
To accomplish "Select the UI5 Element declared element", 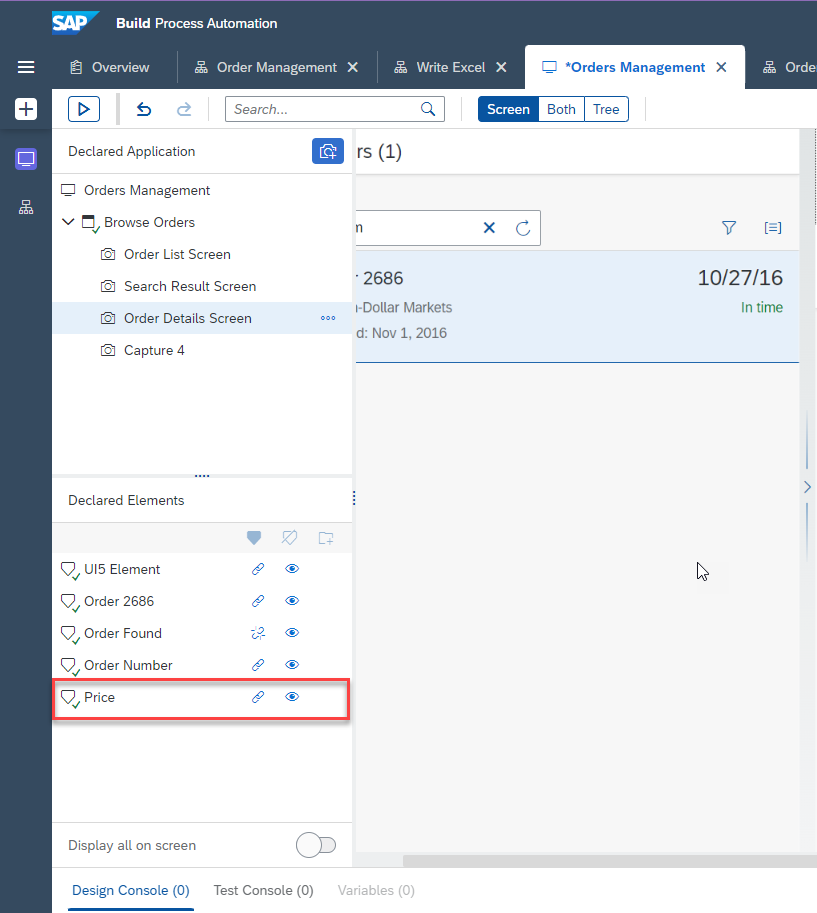I will pyautogui.click(x=202, y=569).
